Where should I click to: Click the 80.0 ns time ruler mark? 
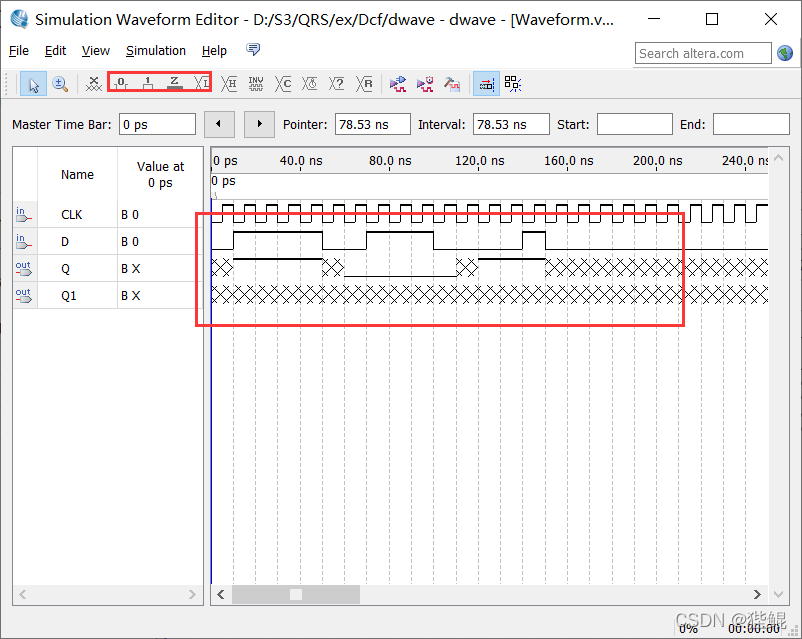coord(390,161)
